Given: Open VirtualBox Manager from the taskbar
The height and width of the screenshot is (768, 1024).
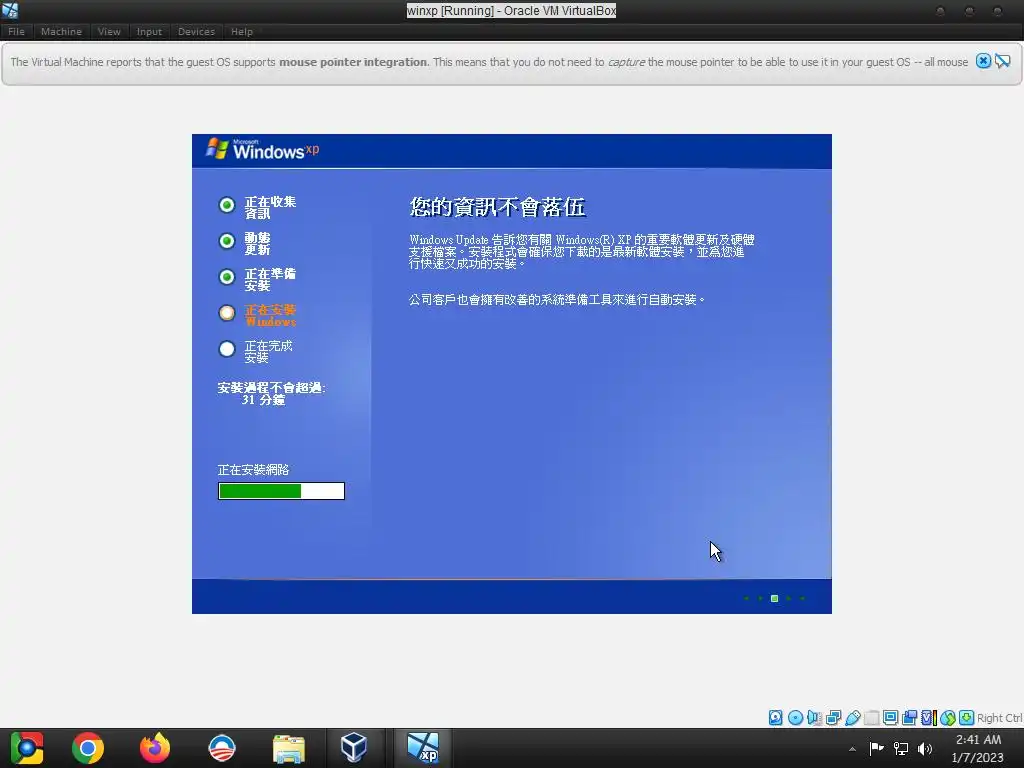Looking at the screenshot, I should (x=354, y=748).
